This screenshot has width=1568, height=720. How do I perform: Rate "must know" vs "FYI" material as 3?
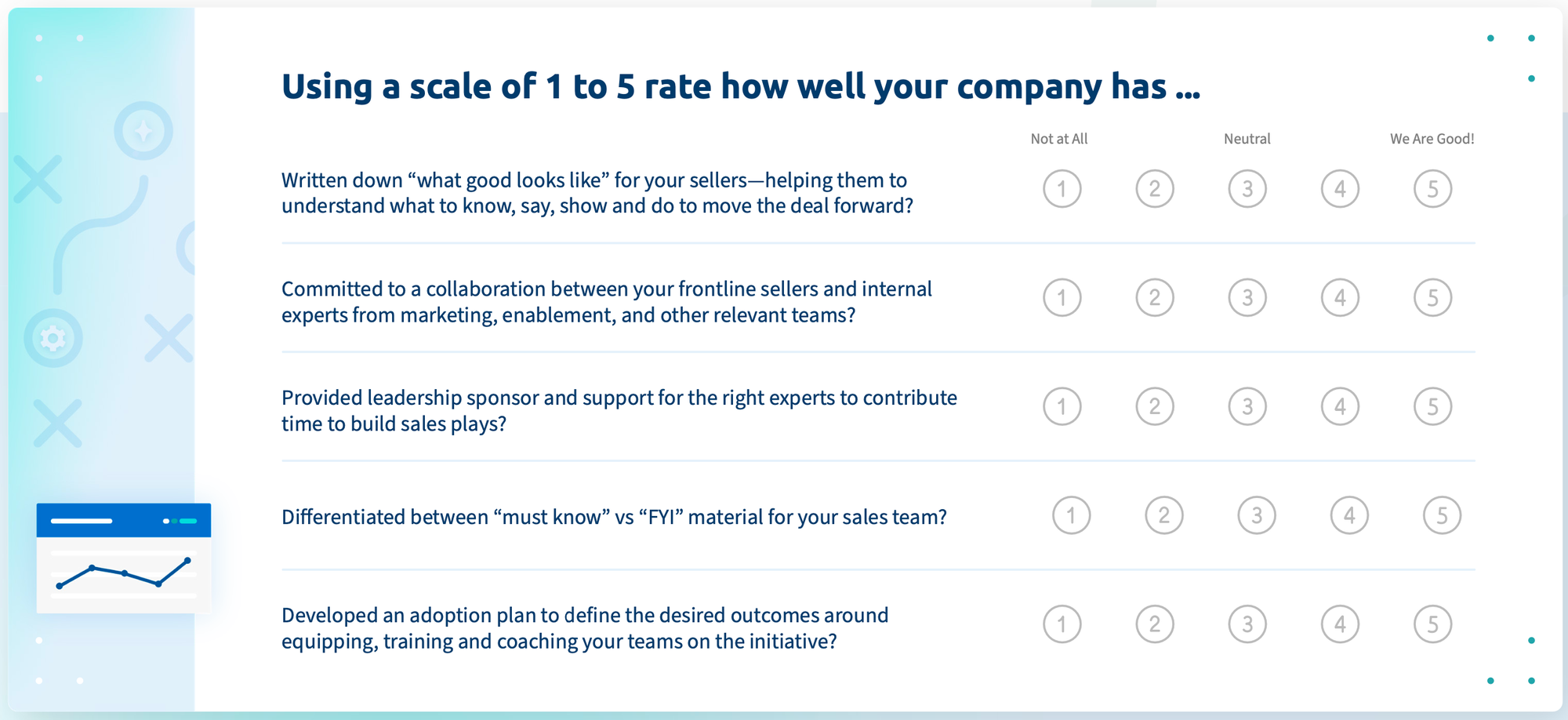1257,515
